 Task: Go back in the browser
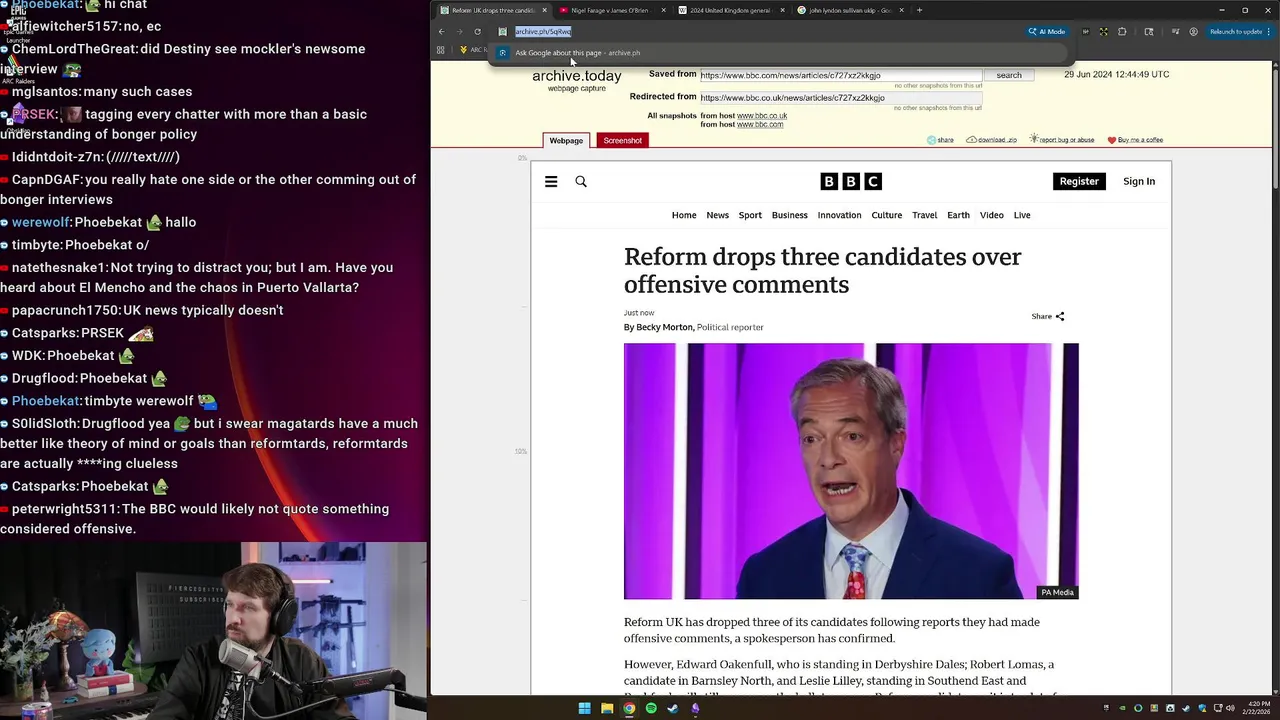click(441, 32)
